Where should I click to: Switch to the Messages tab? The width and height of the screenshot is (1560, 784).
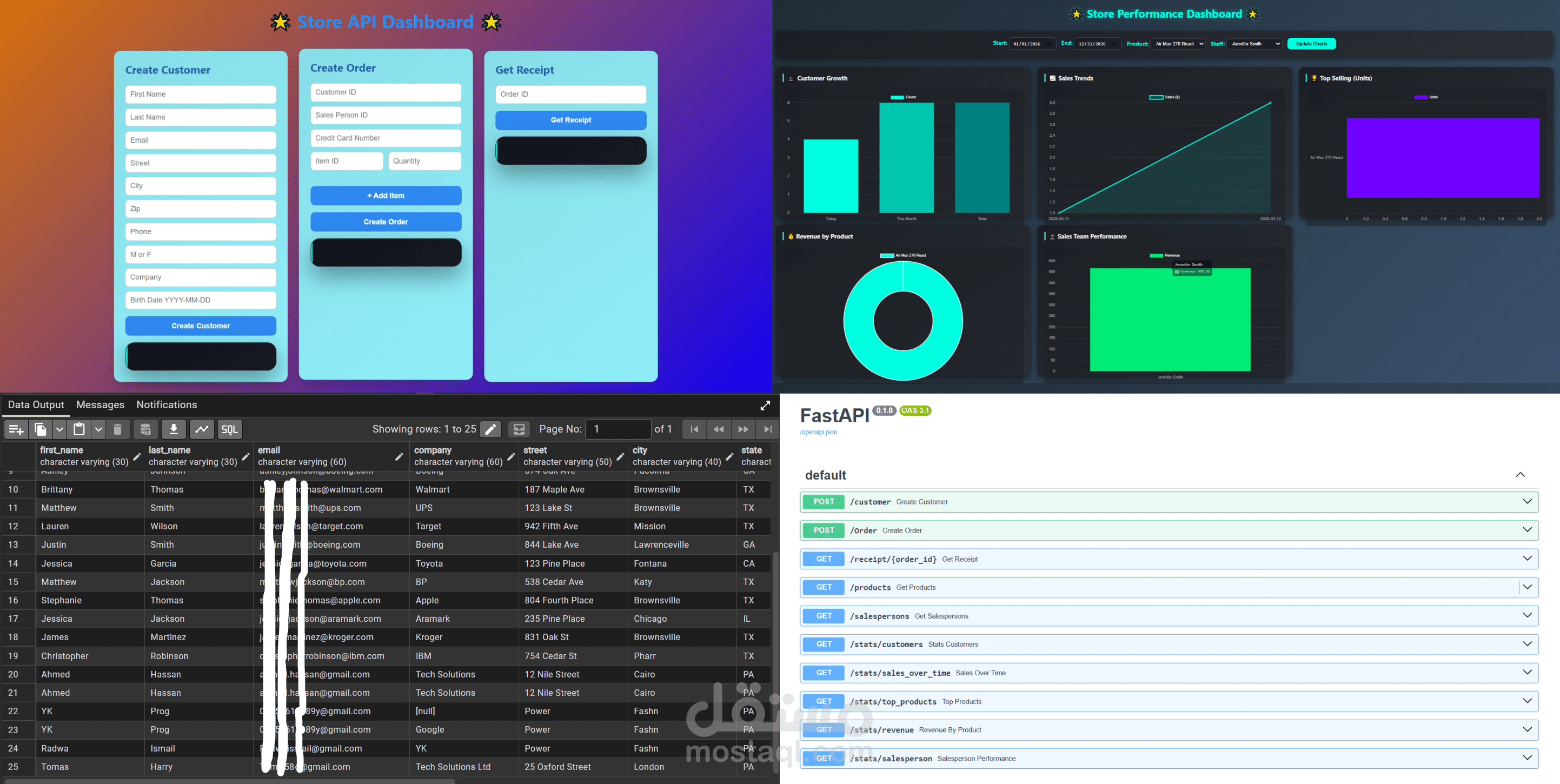pos(101,404)
